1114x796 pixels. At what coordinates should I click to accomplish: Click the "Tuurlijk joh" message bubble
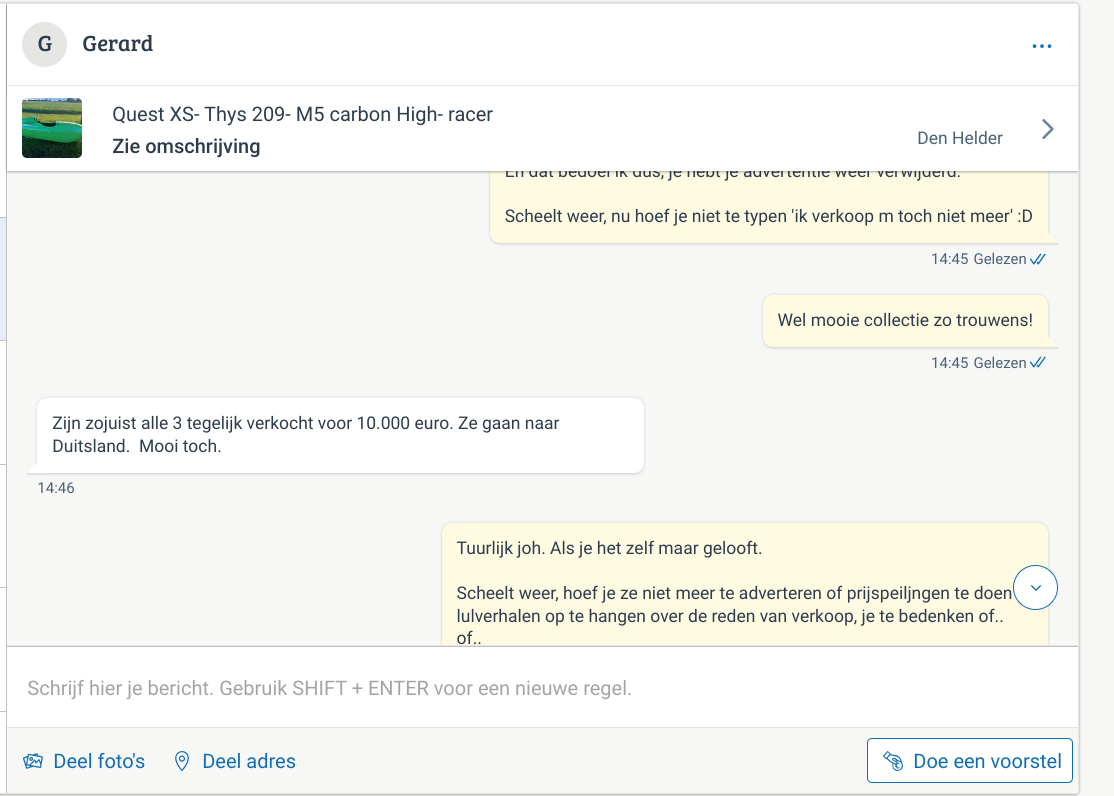[744, 585]
